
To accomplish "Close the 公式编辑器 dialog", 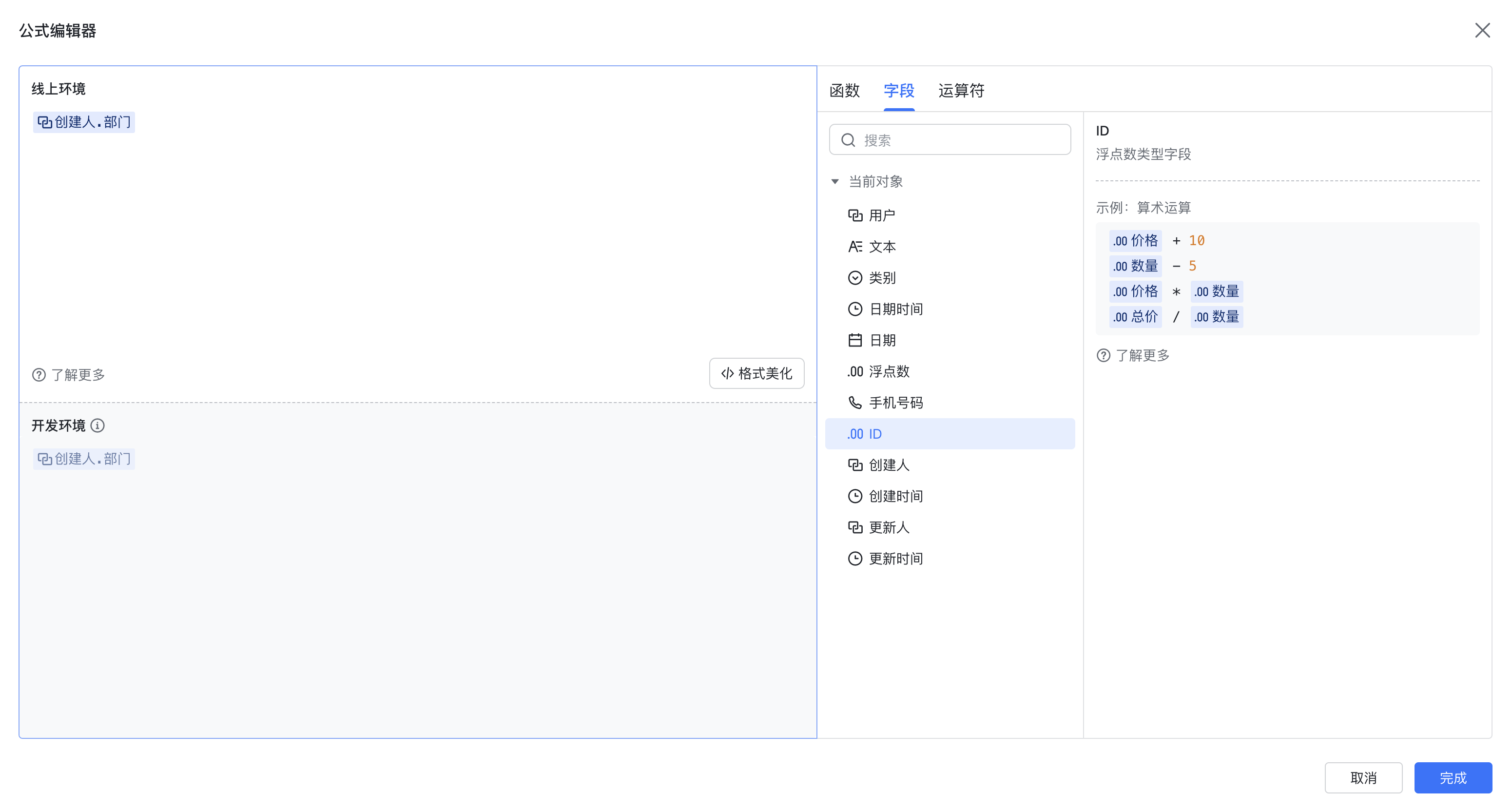I will click(1482, 31).
